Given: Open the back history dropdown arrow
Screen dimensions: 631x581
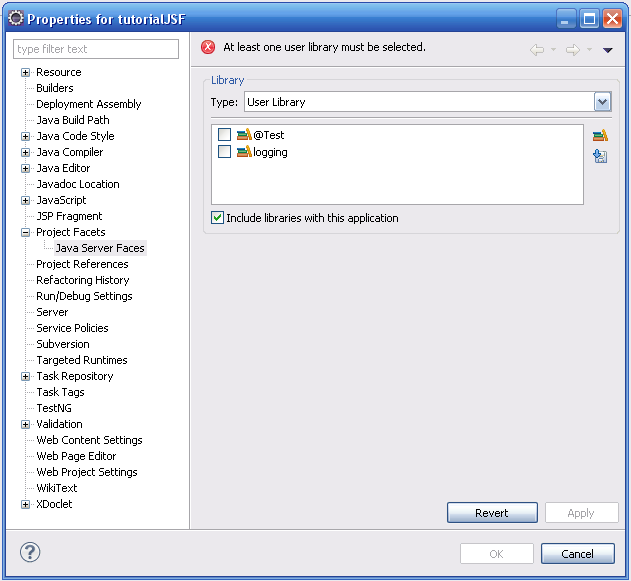Looking at the screenshot, I should point(553,49).
